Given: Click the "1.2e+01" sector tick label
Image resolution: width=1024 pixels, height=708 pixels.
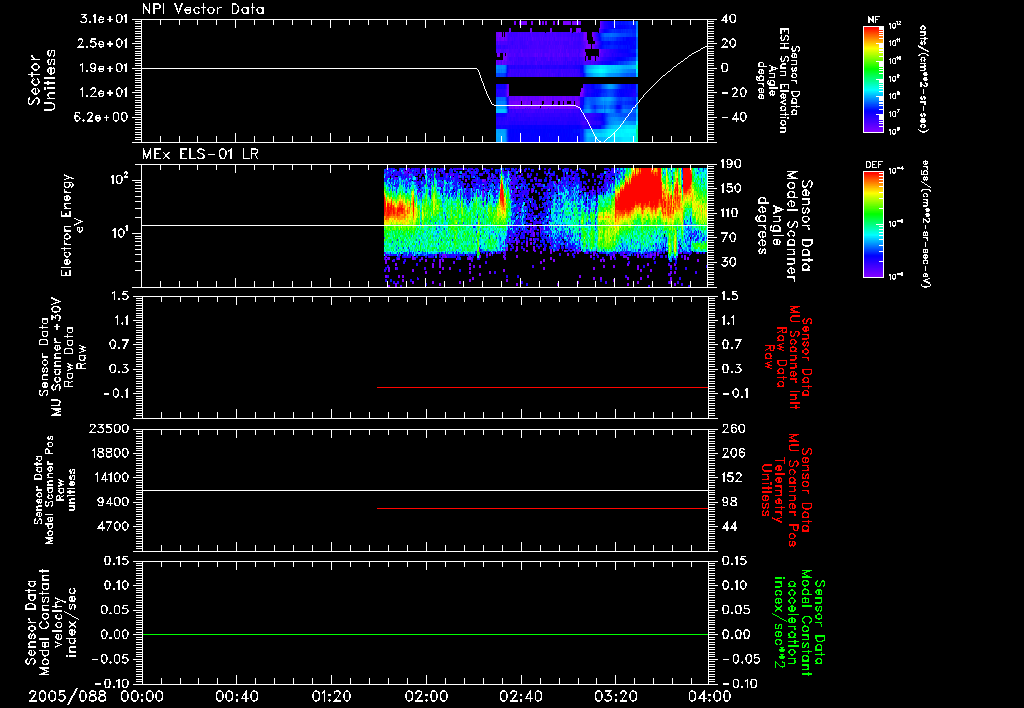Looking at the screenshot, I should point(104,93).
